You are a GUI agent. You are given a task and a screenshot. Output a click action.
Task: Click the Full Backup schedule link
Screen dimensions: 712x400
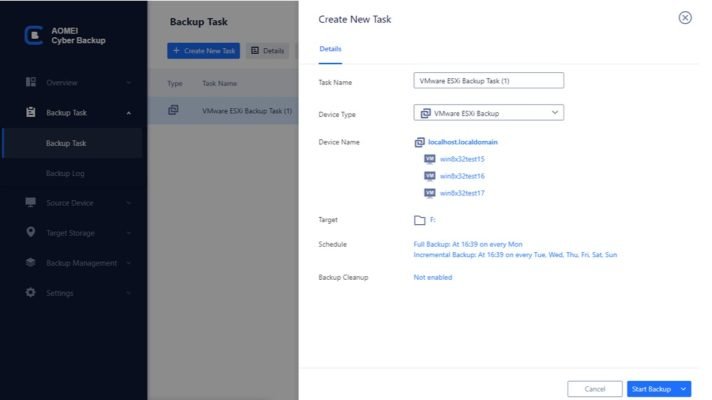pos(468,244)
